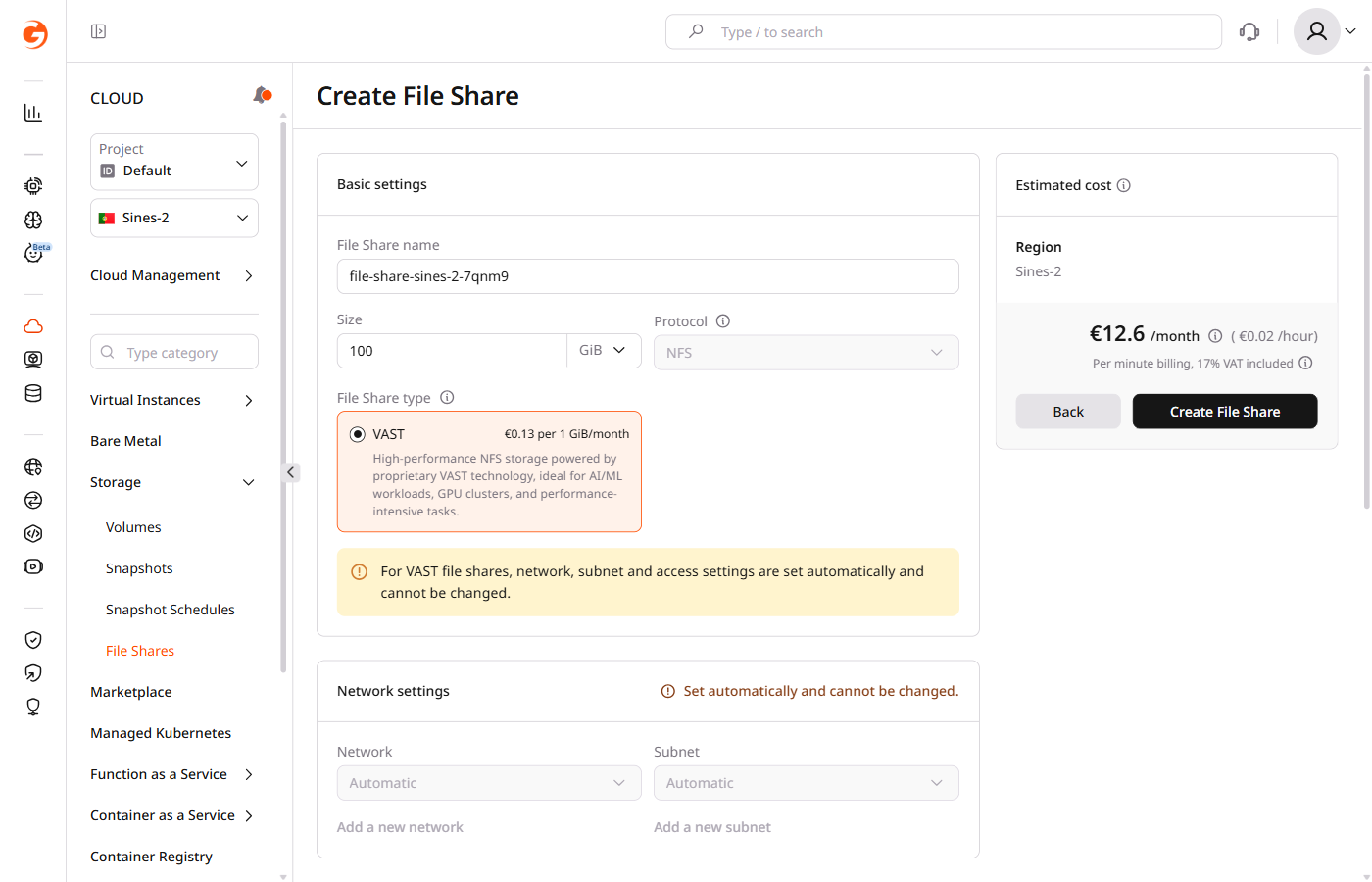Open Volumes under Storage
Screen dimensions: 1372x882
tap(133, 527)
